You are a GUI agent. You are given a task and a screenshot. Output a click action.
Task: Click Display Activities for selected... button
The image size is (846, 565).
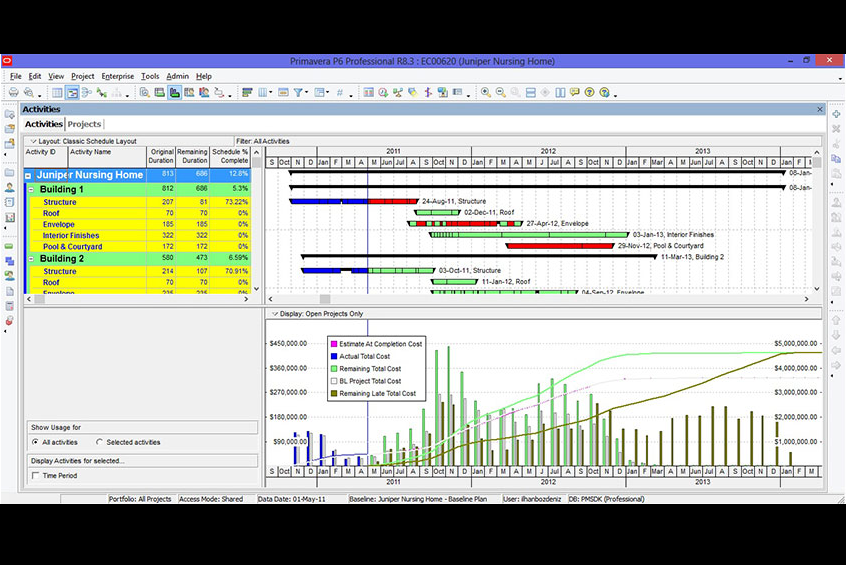pyautogui.click(x=142, y=461)
